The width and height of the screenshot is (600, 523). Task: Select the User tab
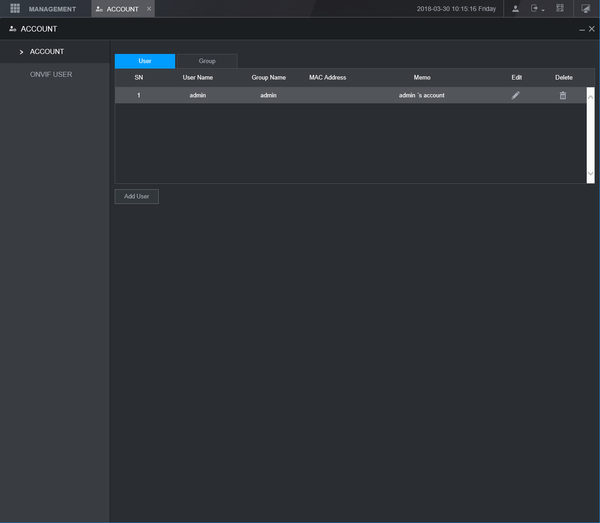coord(145,61)
